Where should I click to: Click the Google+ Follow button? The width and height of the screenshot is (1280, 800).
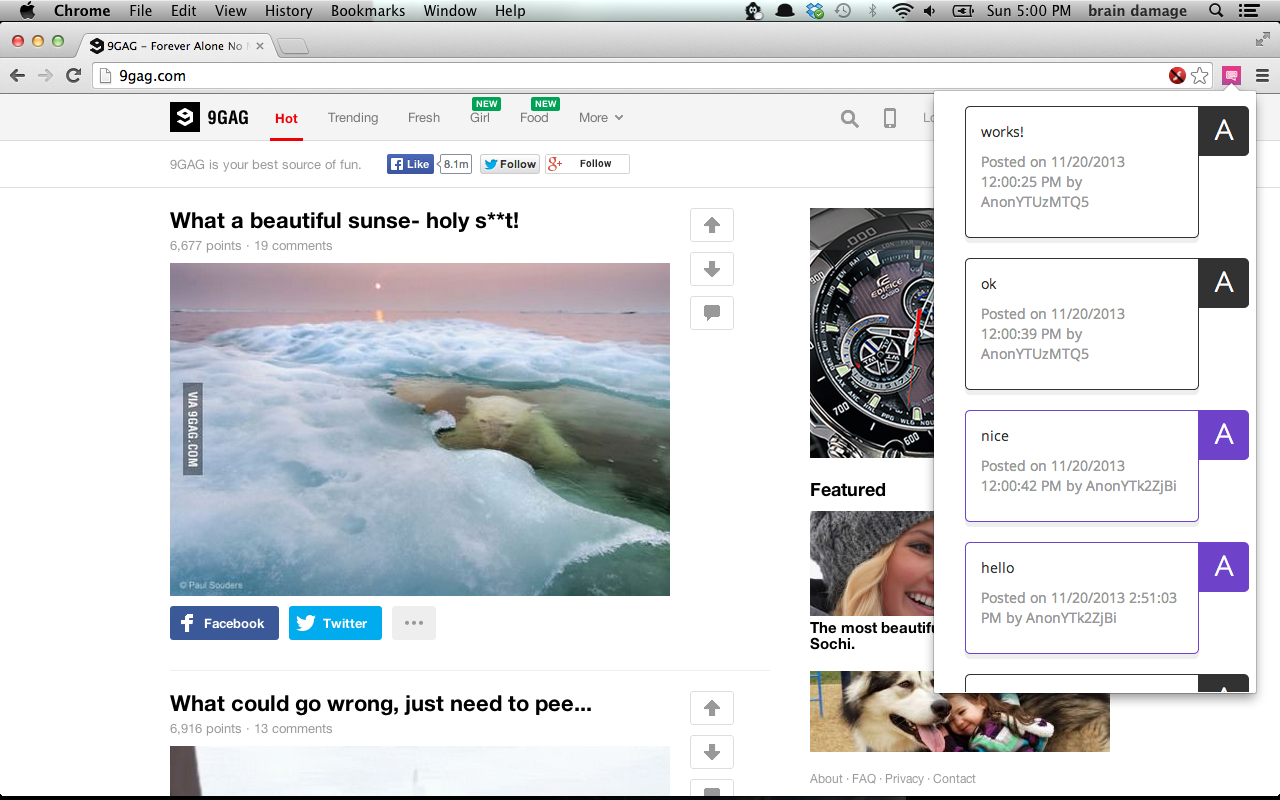point(587,164)
